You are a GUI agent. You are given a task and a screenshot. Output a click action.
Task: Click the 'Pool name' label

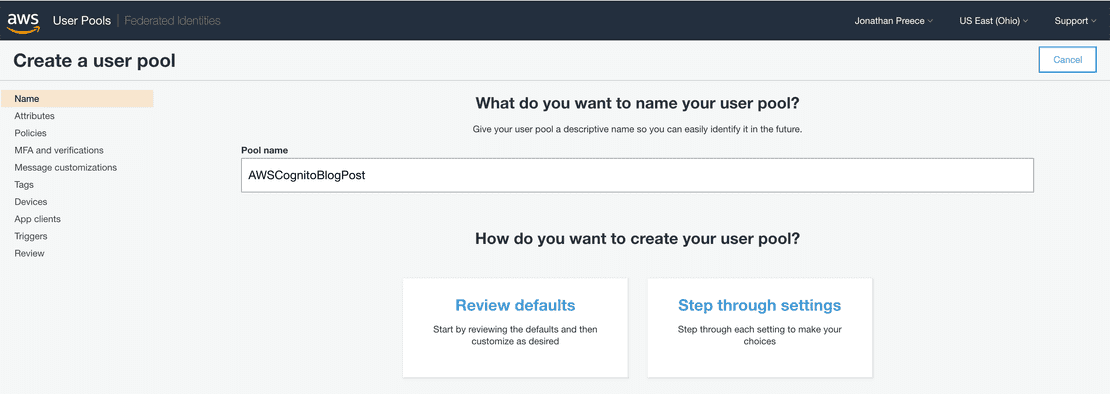tap(264, 150)
